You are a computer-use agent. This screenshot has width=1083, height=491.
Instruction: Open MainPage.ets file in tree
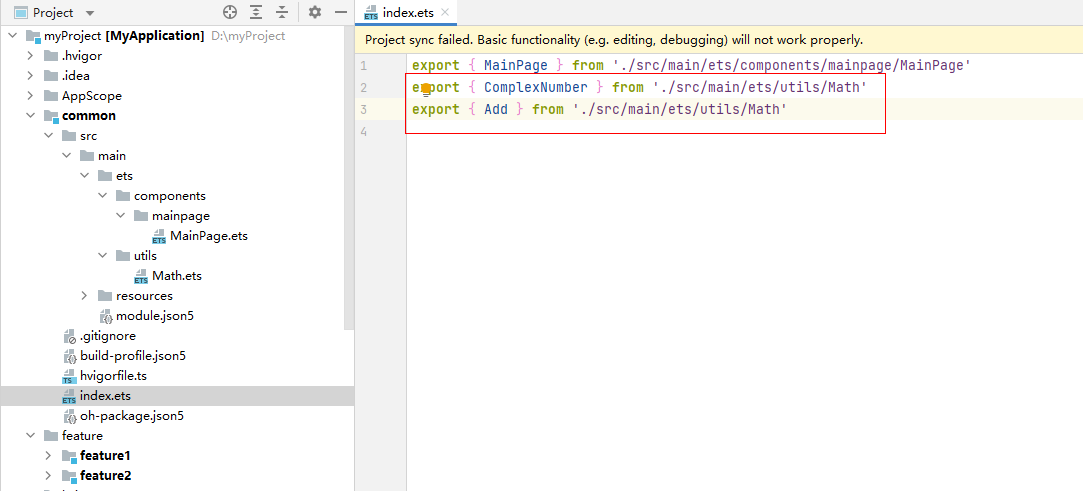point(209,235)
